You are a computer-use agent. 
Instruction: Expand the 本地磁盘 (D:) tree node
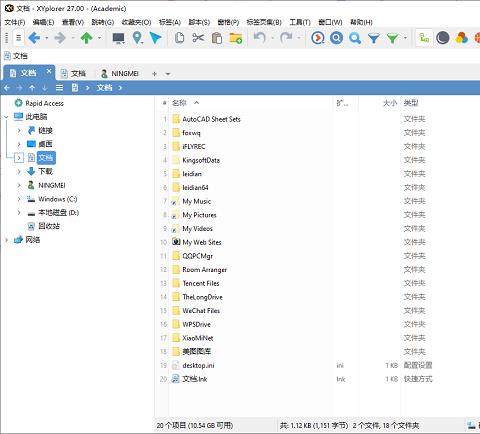(19, 213)
